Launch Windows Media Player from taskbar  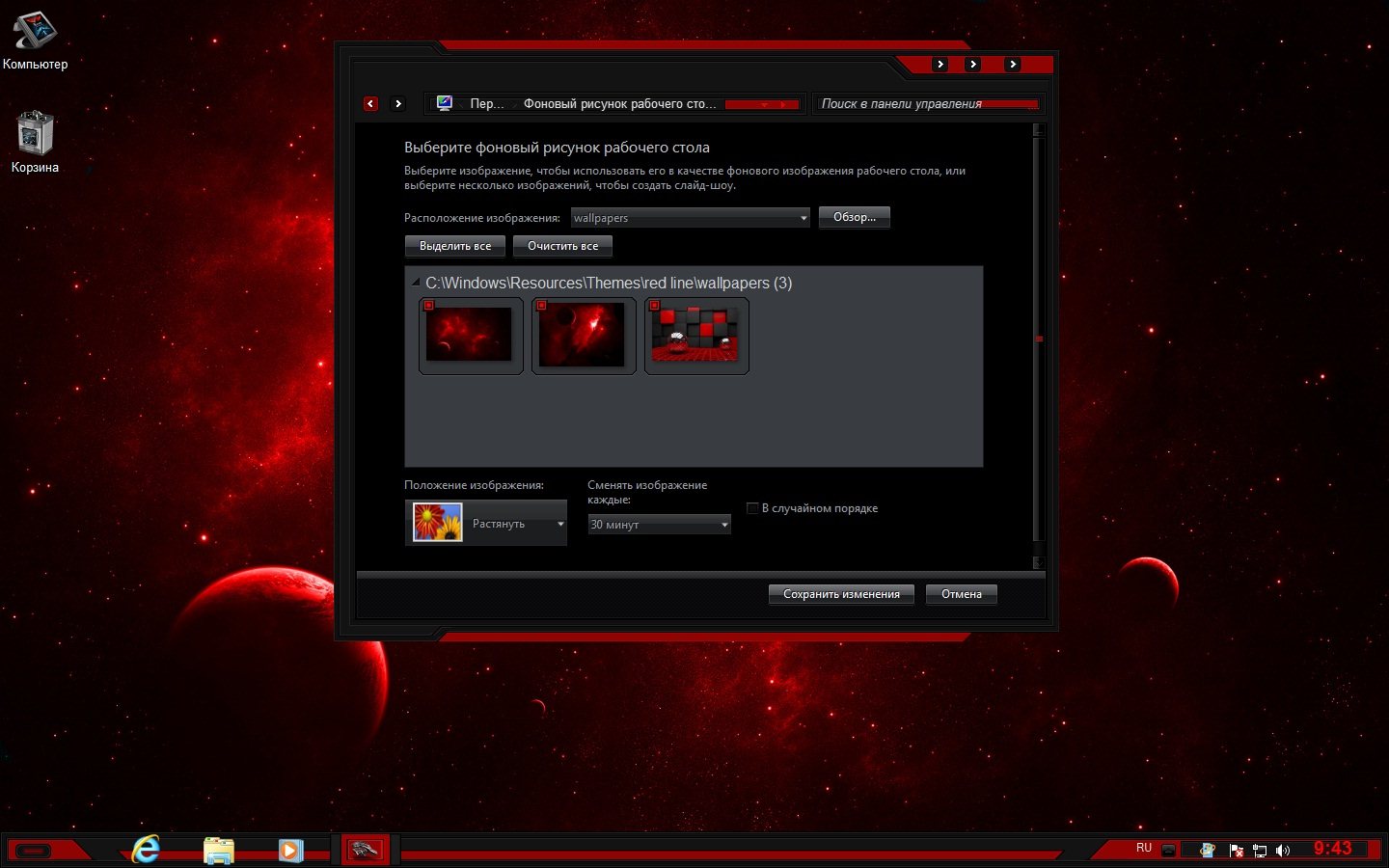click(290, 850)
